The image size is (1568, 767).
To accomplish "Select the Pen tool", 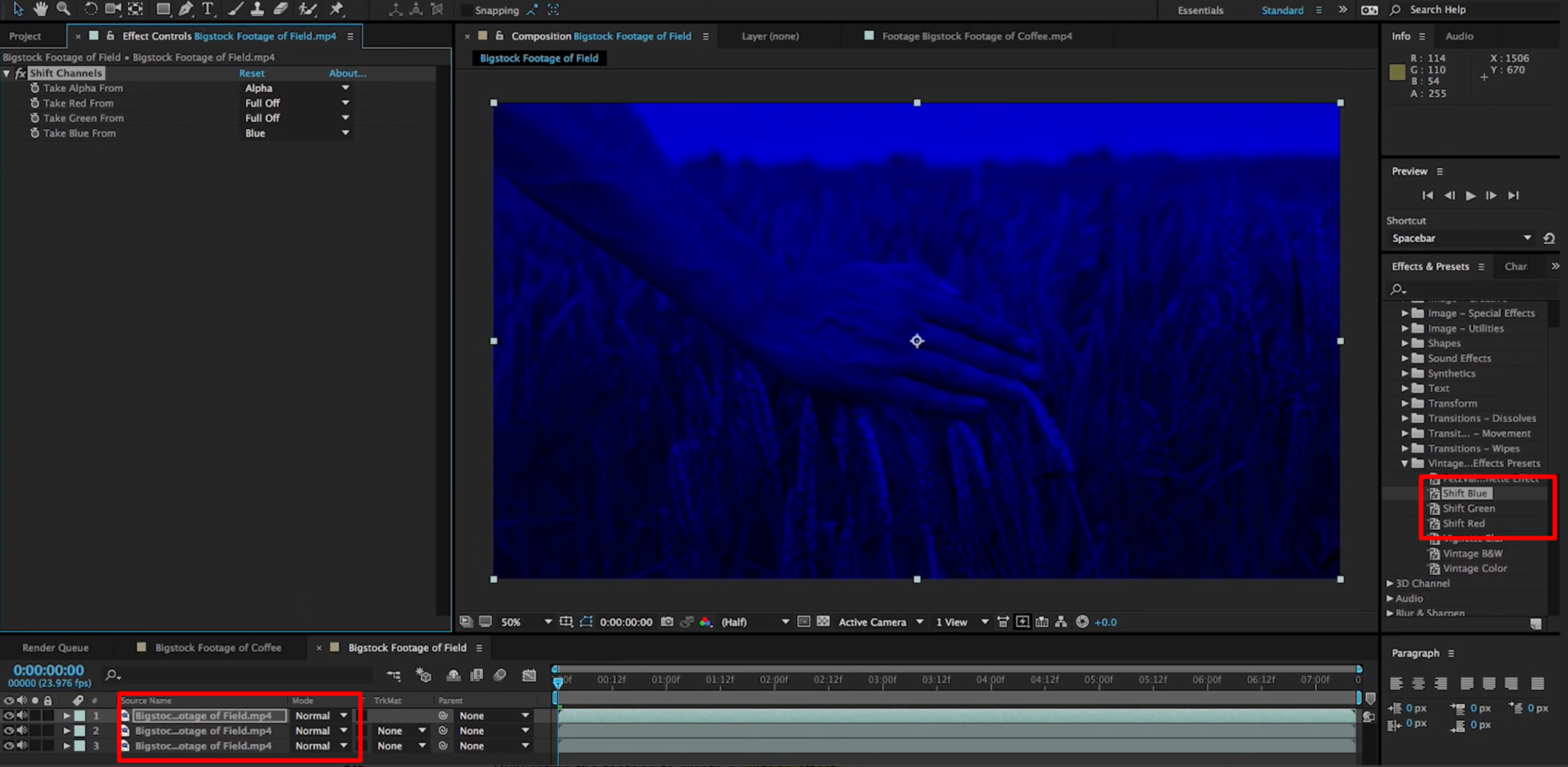I will tap(185, 9).
